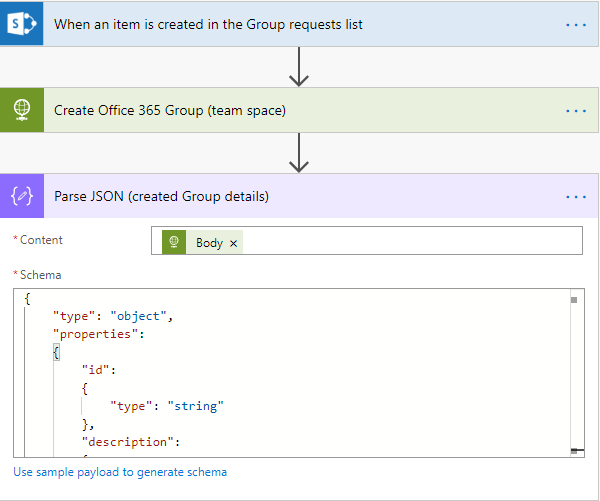The image size is (600, 501).
Task: Click the globe icon inside the Body token
Action: click(174, 242)
